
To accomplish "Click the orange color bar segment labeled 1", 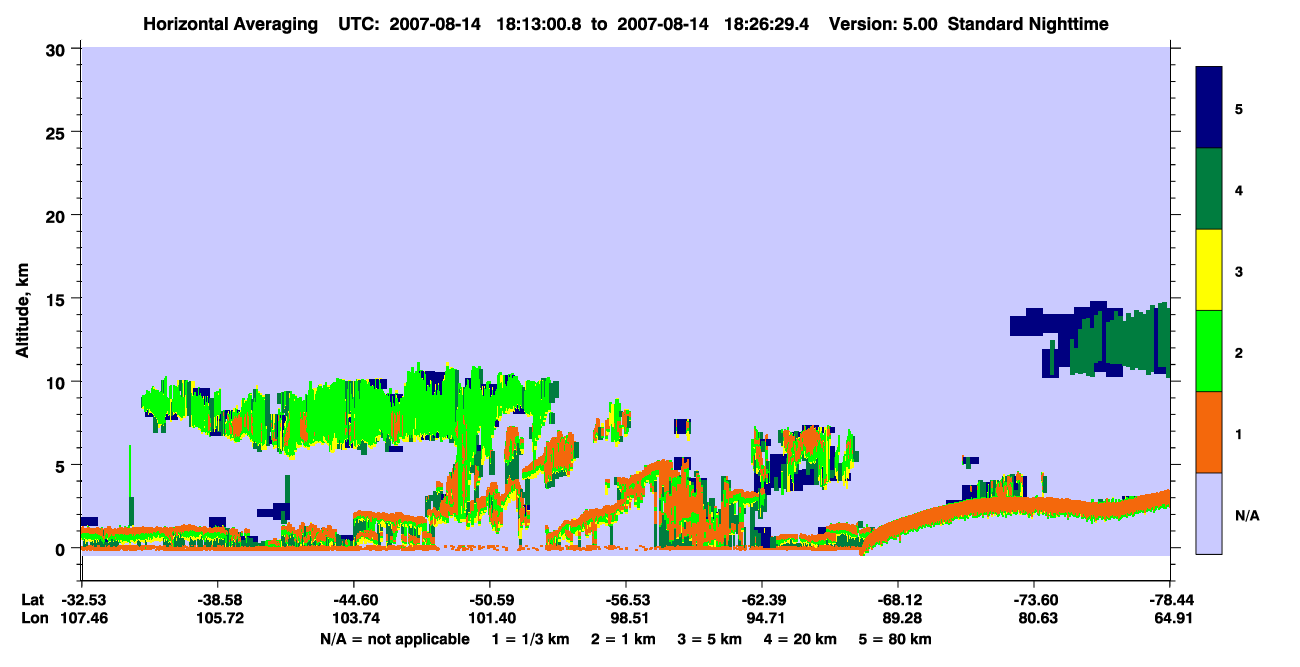I will tap(1209, 432).
